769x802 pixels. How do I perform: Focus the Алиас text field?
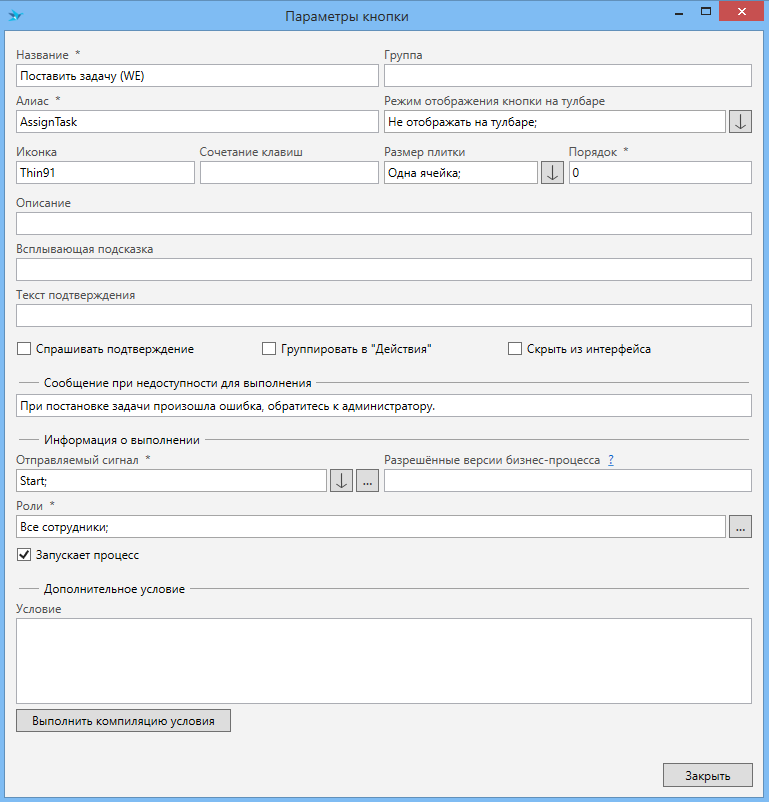[197, 122]
